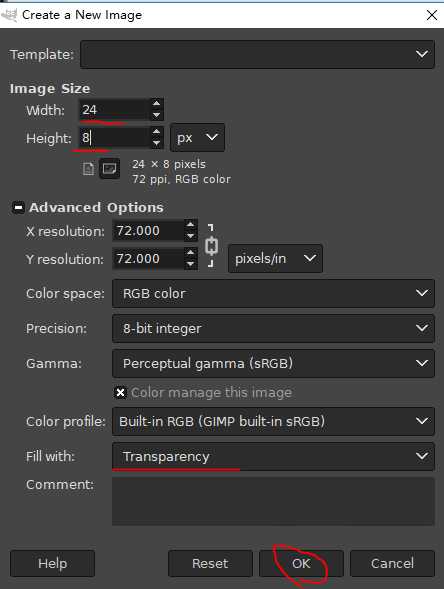444x589 pixels.
Task: Click the Reset button
Action: 210,563
